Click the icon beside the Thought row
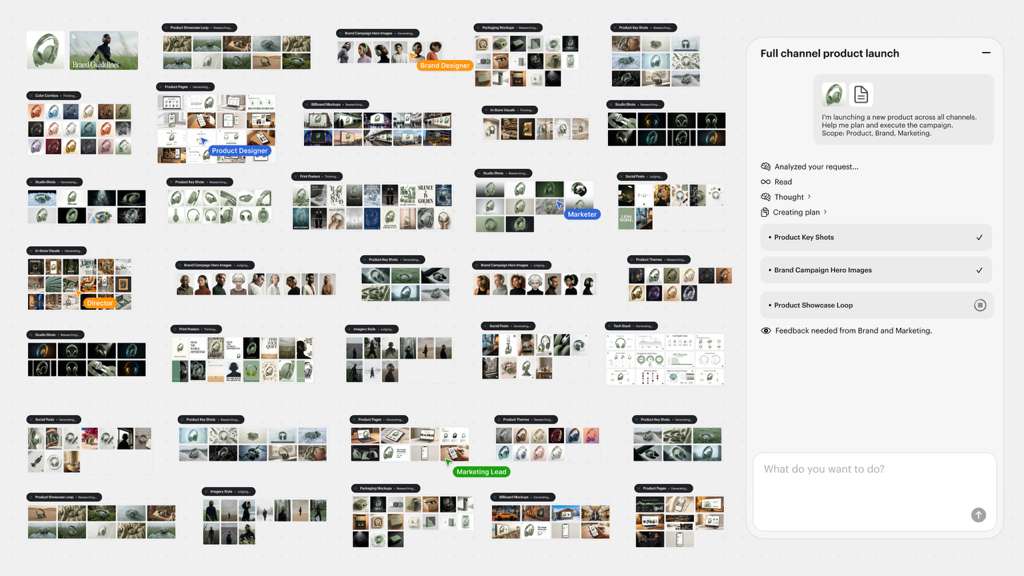This screenshot has height=576, width=1024. click(765, 197)
